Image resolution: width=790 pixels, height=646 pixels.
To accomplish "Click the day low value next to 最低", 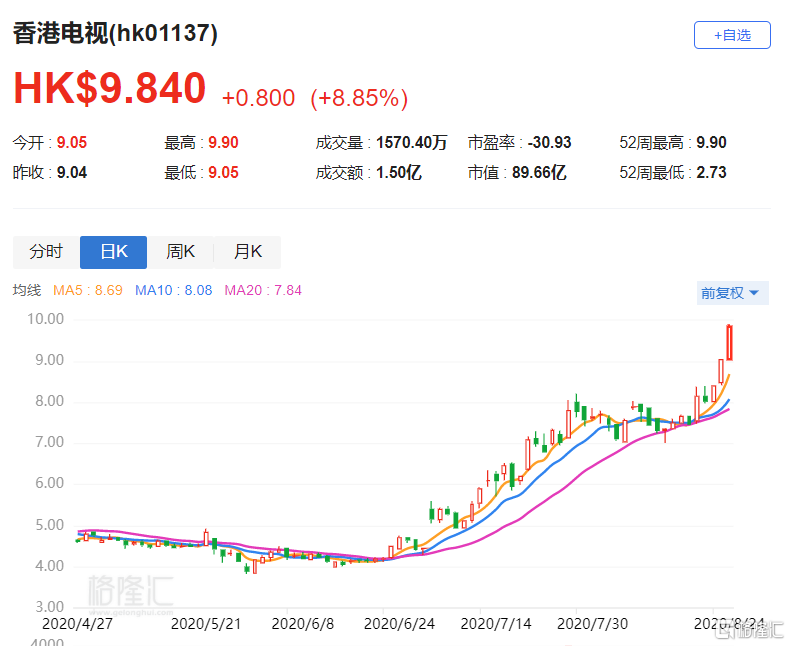I will (223, 173).
